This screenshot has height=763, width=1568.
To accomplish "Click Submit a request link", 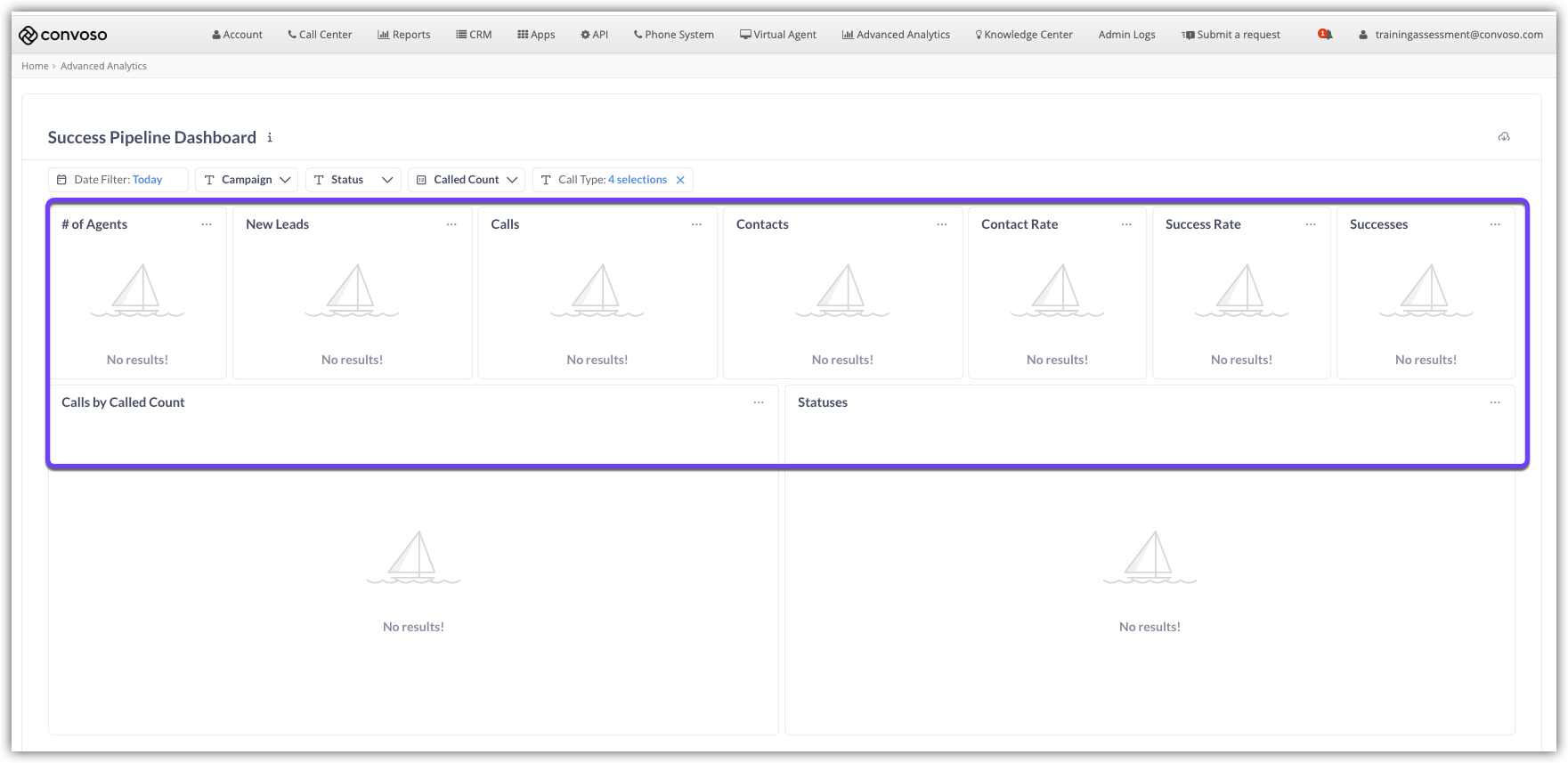I will point(1231,35).
